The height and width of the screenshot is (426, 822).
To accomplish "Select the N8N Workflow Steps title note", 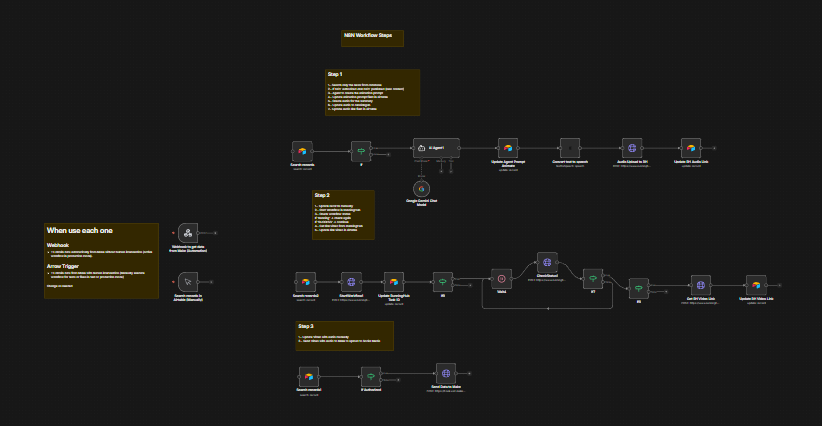I will point(372,38).
